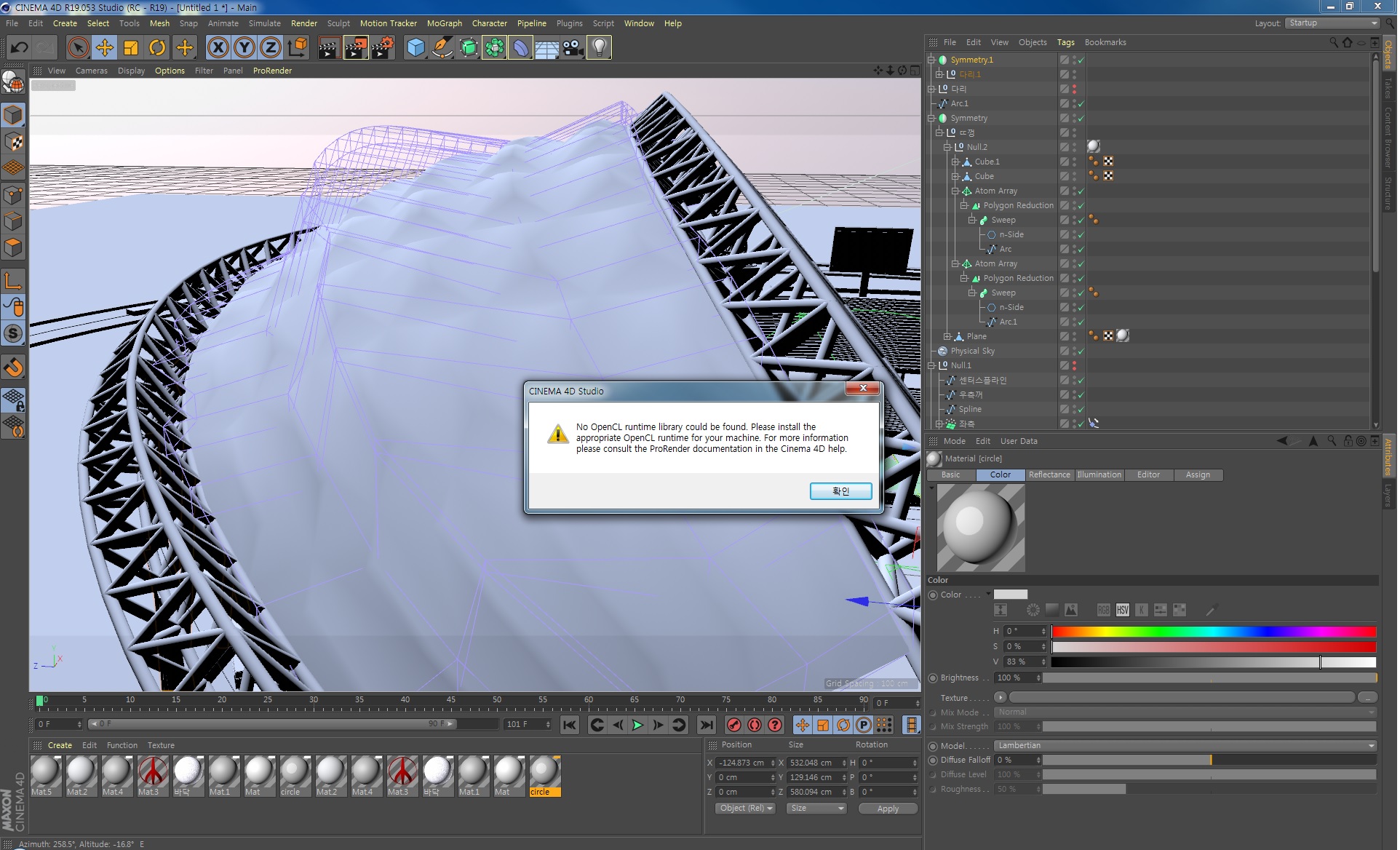Go to start of animation
This screenshot has width=1400, height=850.
(570, 725)
